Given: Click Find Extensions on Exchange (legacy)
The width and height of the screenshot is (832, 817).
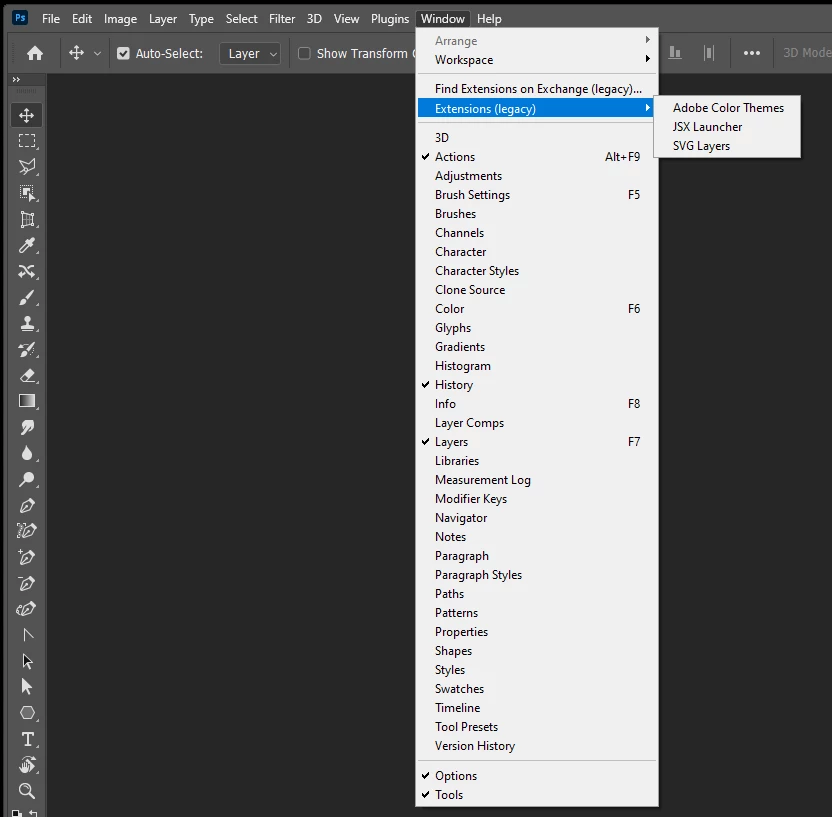Looking at the screenshot, I should point(537,89).
